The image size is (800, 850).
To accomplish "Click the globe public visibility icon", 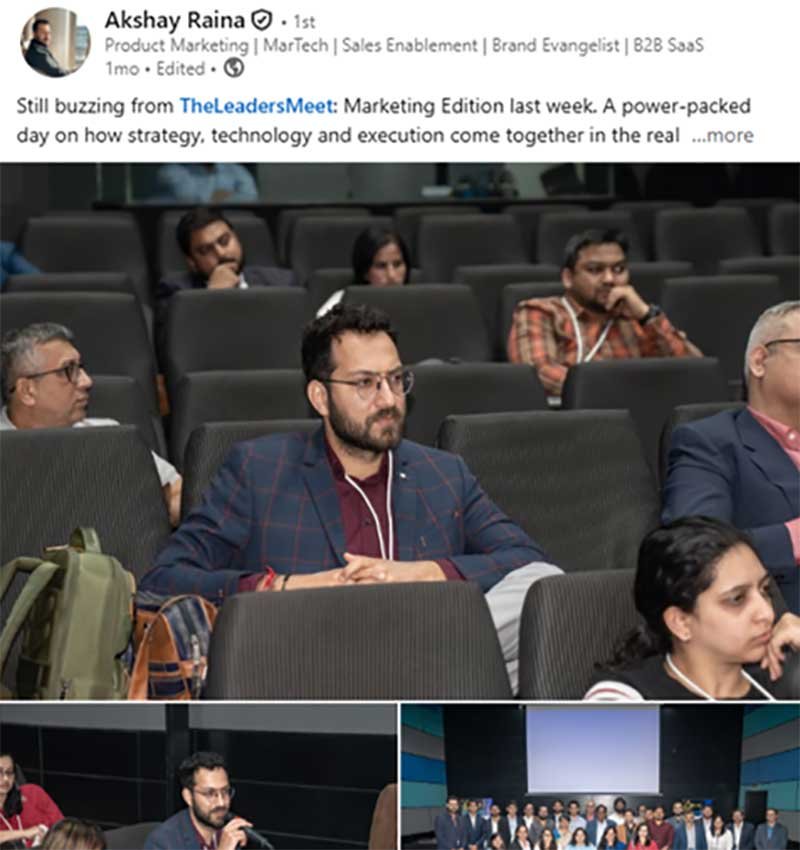I will pos(234,68).
